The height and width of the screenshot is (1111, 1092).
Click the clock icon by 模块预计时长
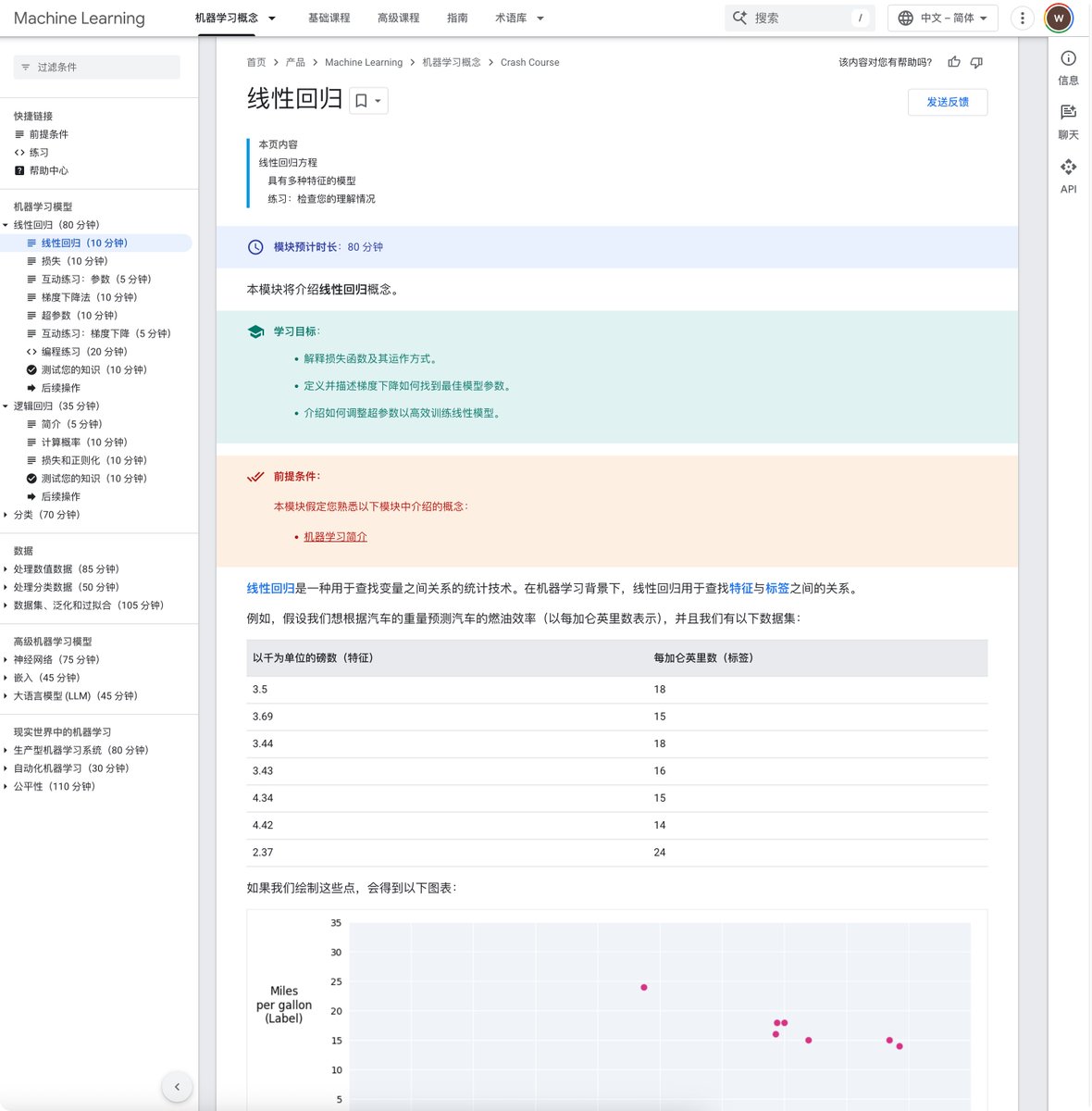coord(255,247)
